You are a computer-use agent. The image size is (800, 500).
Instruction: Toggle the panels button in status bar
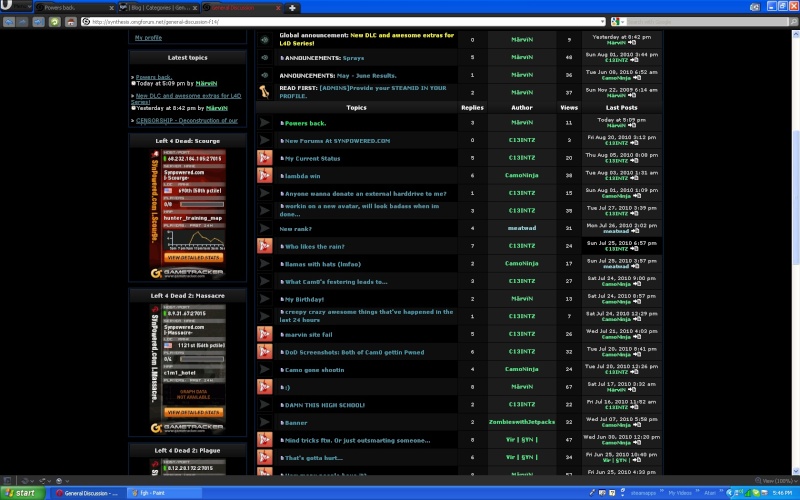(7, 481)
